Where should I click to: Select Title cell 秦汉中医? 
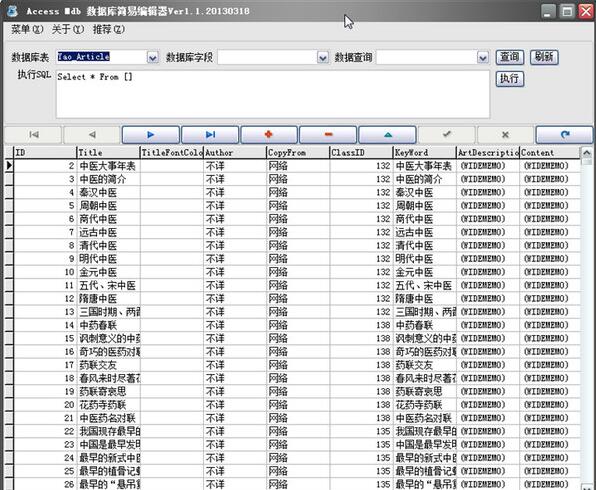108,192
